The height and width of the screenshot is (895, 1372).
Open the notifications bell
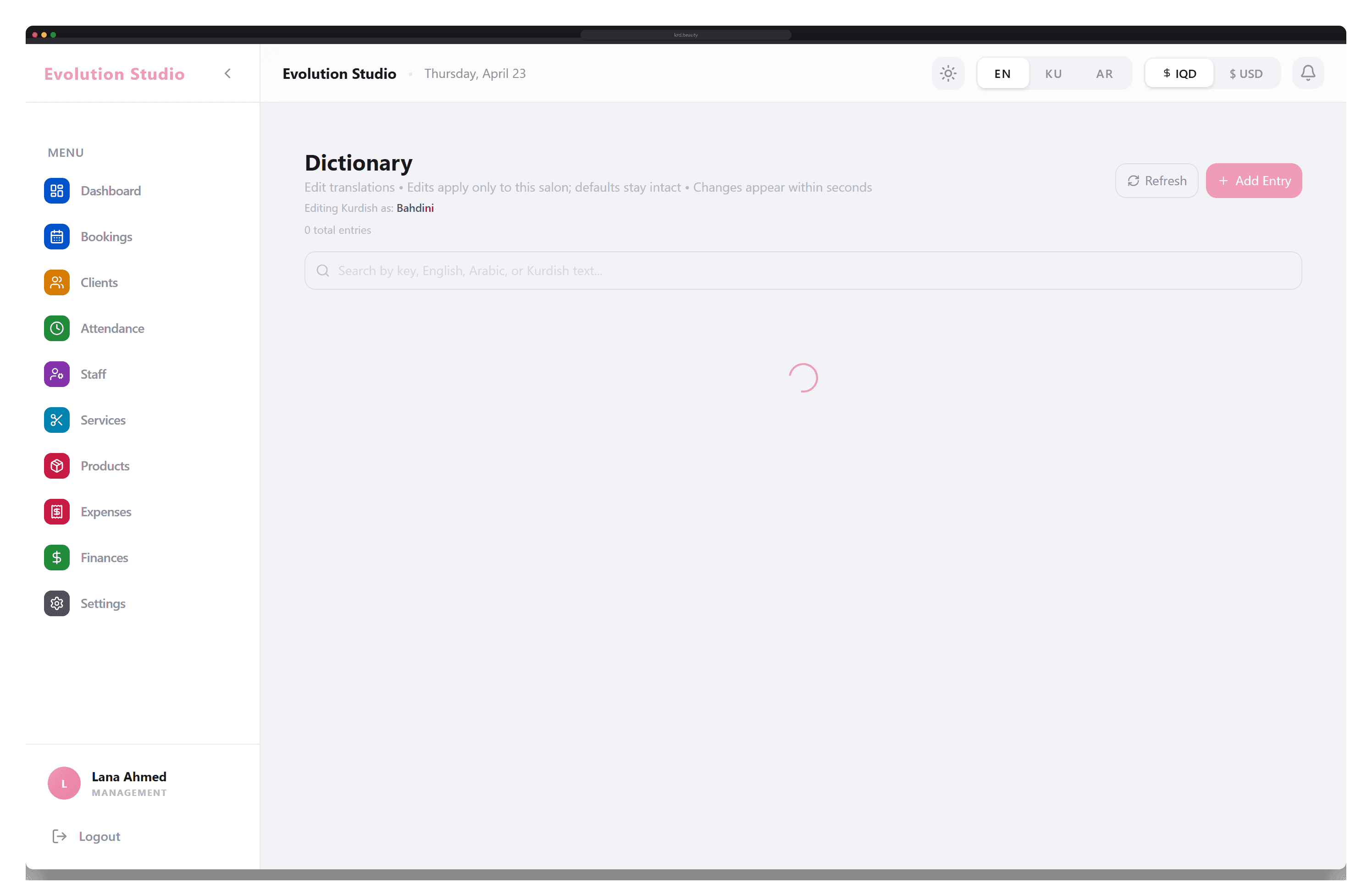(1307, 73)
